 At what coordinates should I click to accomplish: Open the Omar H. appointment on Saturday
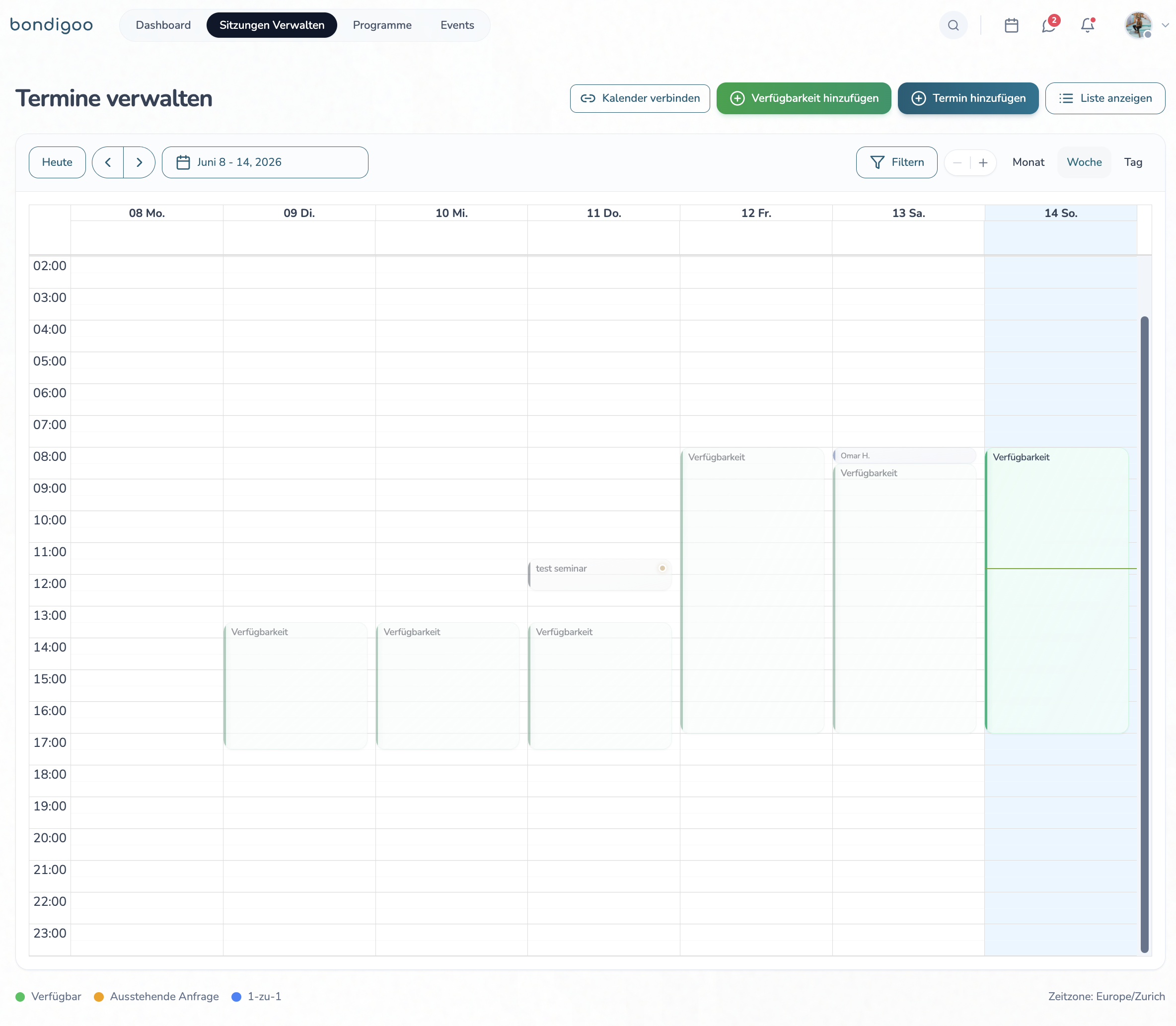905,456
